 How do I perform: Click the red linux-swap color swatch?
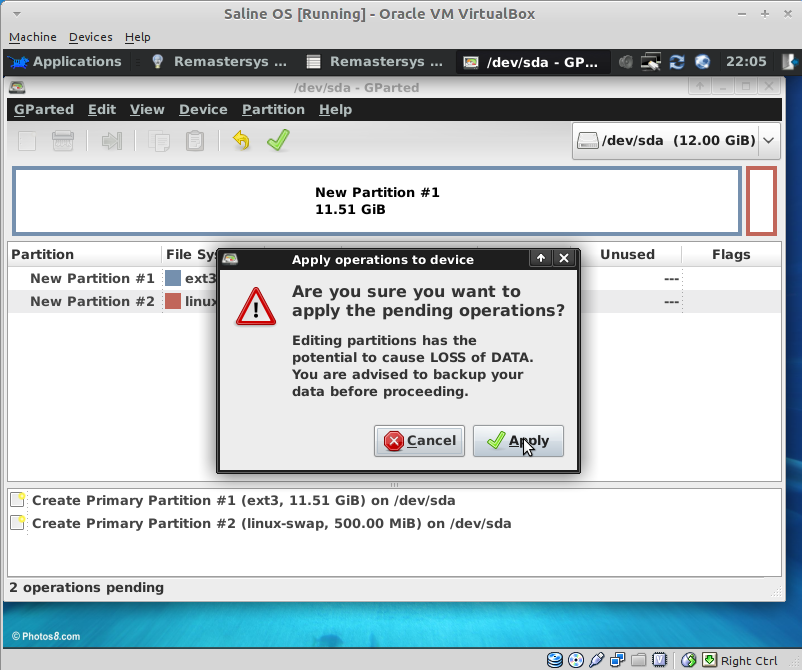[x=173, y=301]
